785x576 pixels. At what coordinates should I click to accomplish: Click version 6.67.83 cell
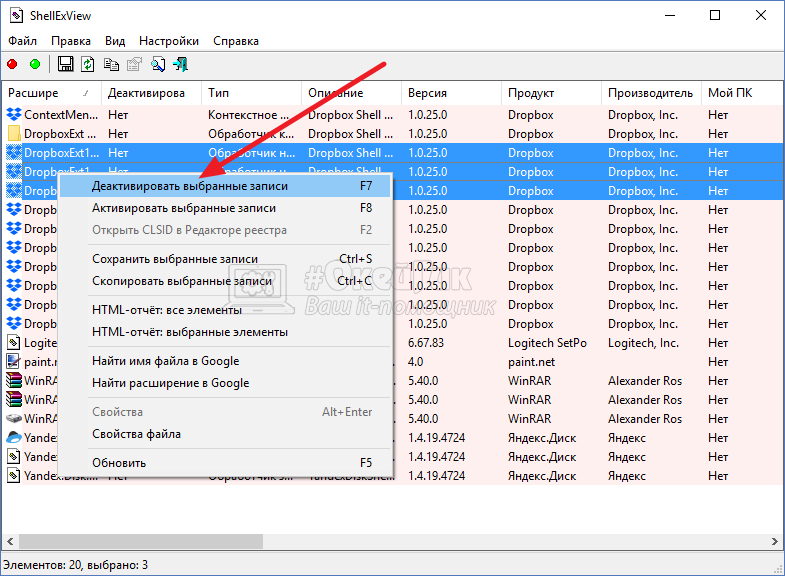[426, 343]
